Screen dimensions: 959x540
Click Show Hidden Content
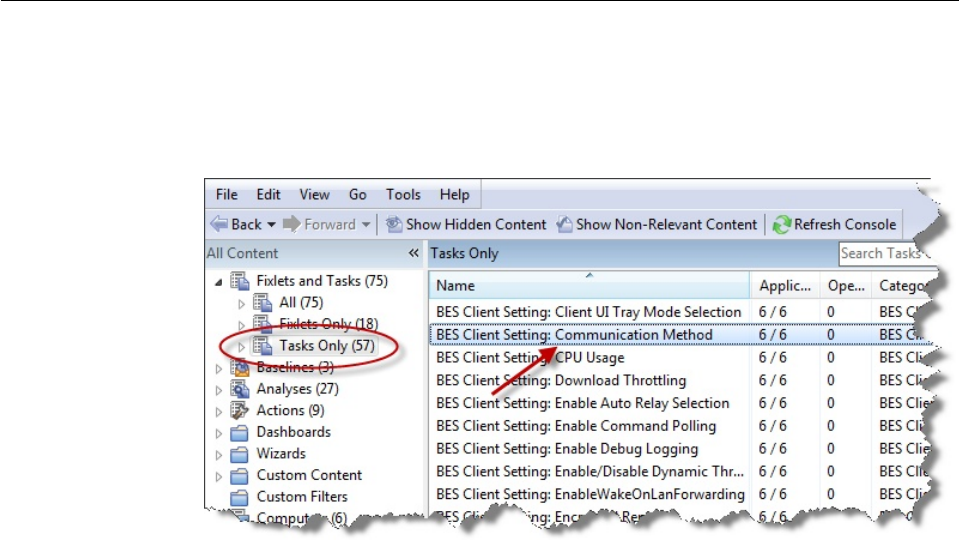pos(465,224)
